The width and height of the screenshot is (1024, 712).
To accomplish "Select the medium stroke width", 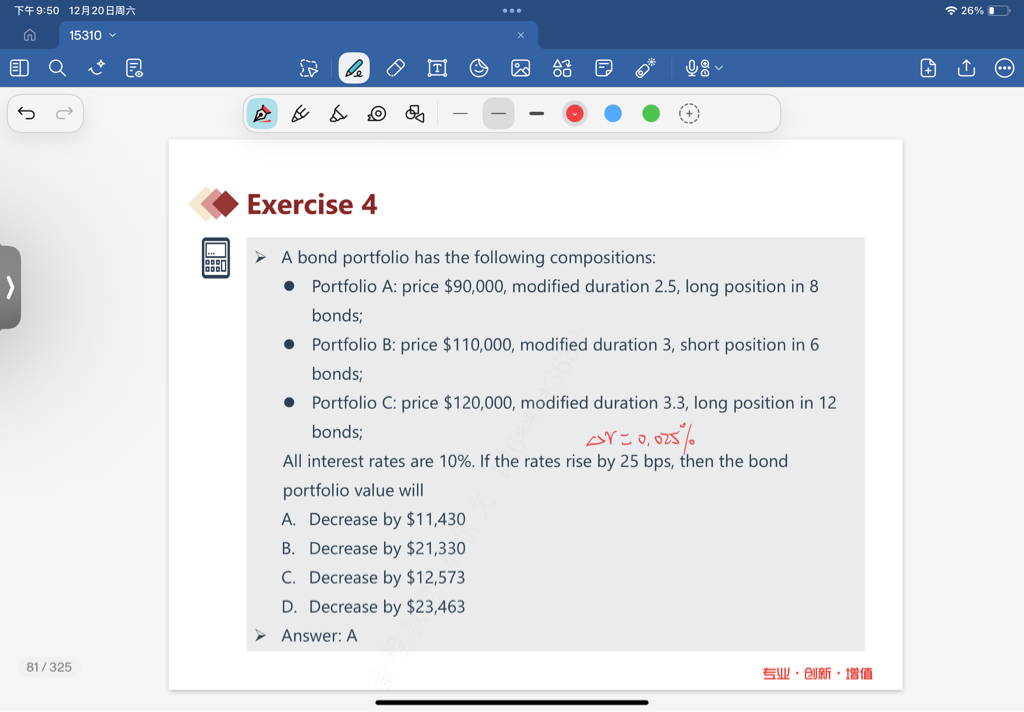I will (x=498, y=114).
